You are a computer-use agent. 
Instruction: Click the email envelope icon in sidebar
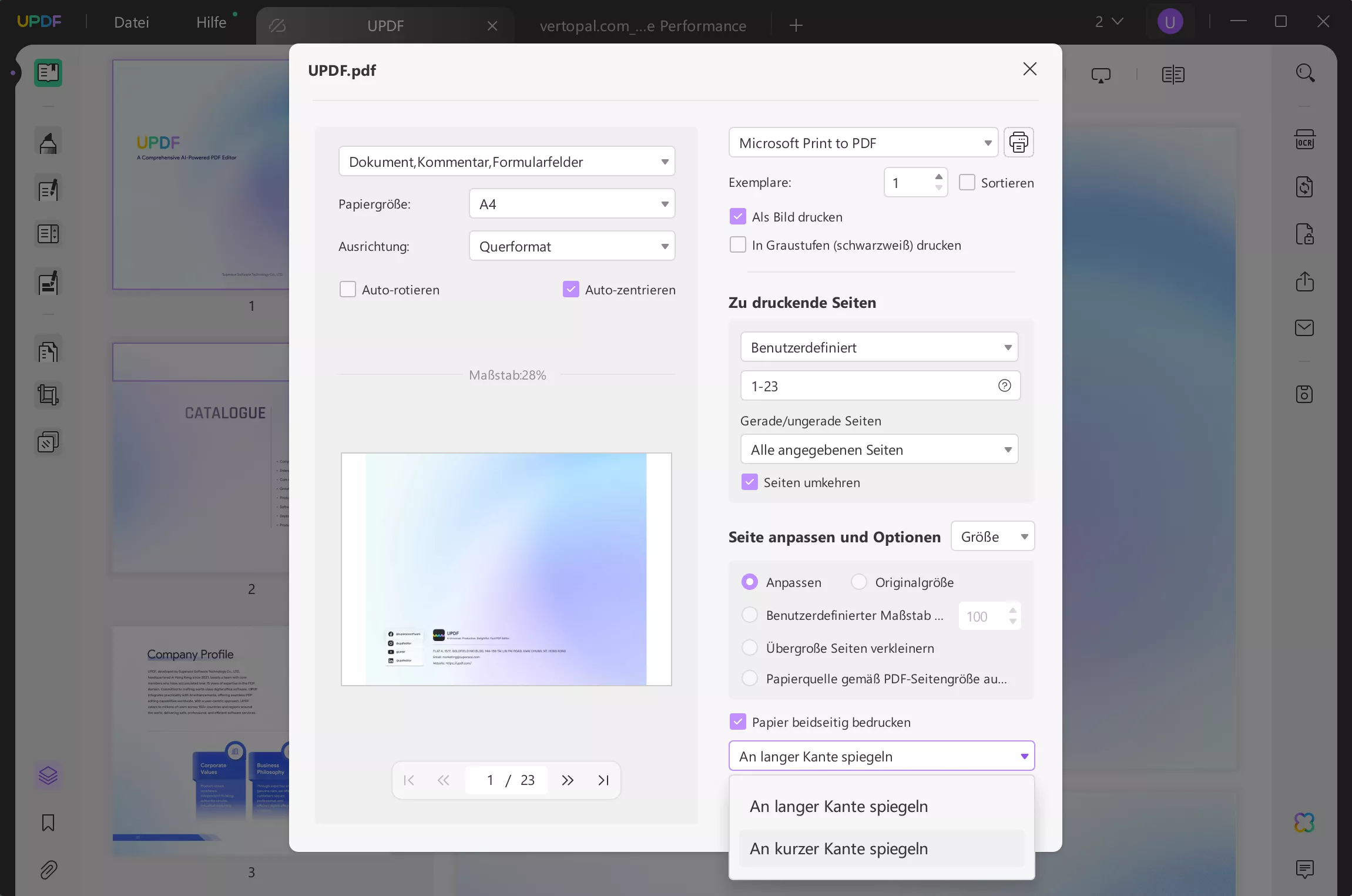point(1304,328)
